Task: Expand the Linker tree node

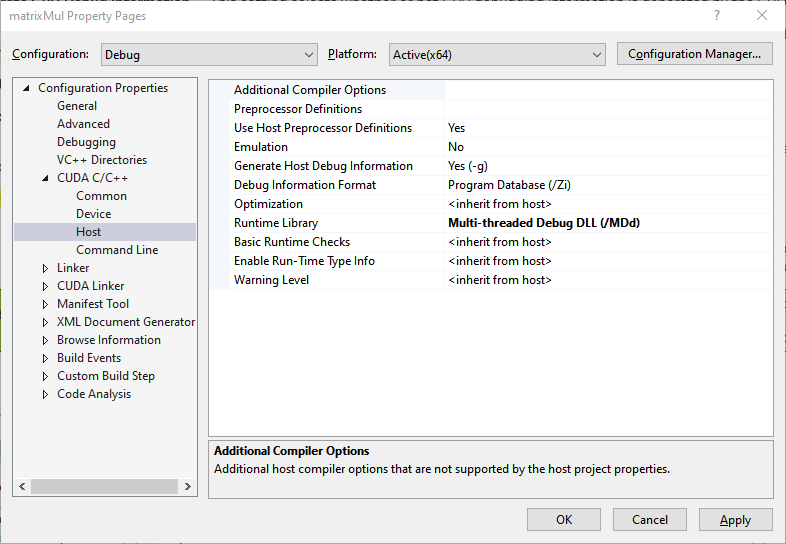Action: tap(45, 268)
